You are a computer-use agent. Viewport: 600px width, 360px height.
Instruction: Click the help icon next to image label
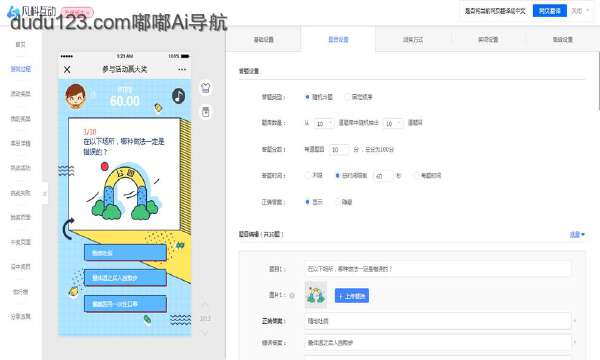[292, 295]
